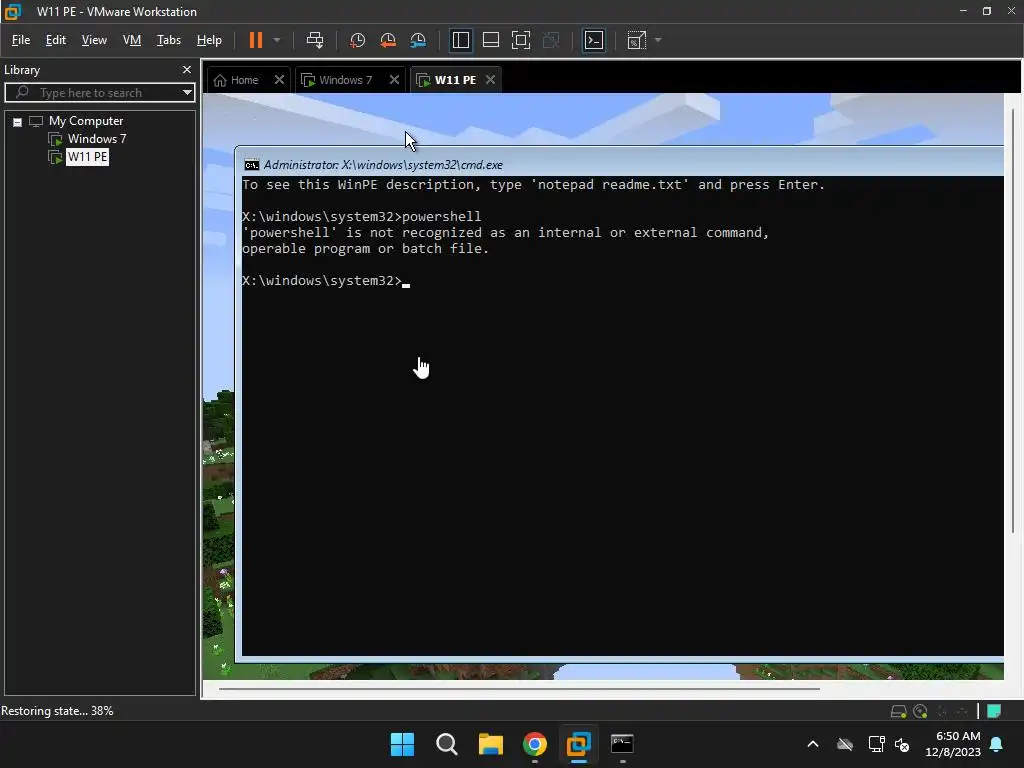Switch to the Windows 7 tab

click(338, 80)
